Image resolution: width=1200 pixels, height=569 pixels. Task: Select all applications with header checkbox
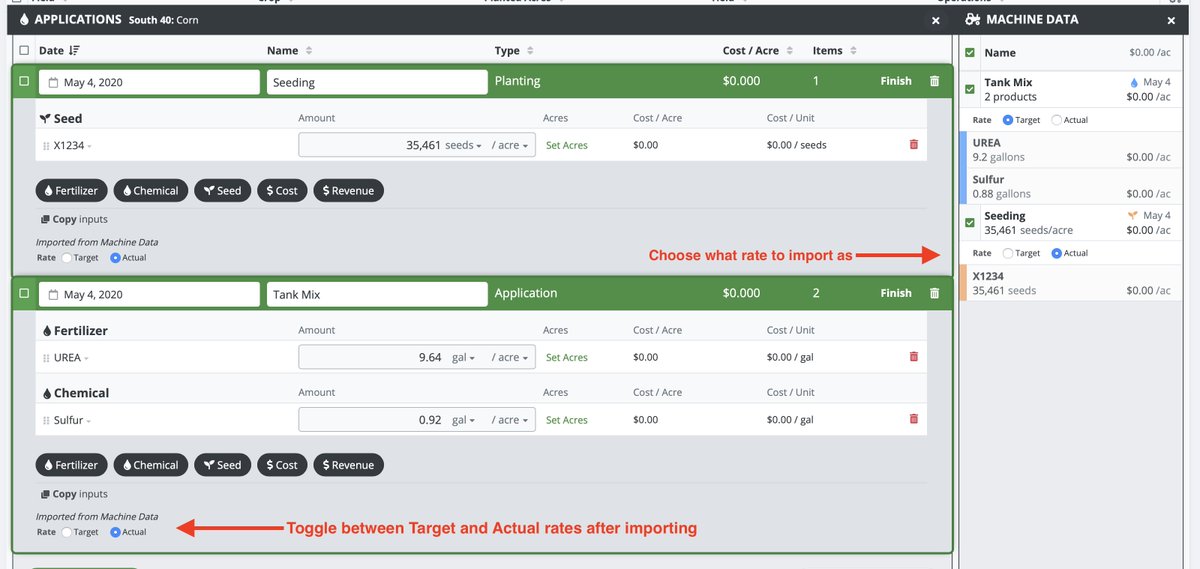coord(24,50)
